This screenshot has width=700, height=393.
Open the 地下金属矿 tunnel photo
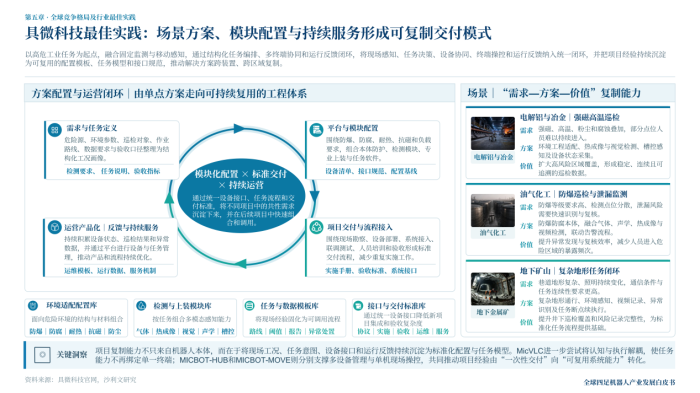click(492, 288)
